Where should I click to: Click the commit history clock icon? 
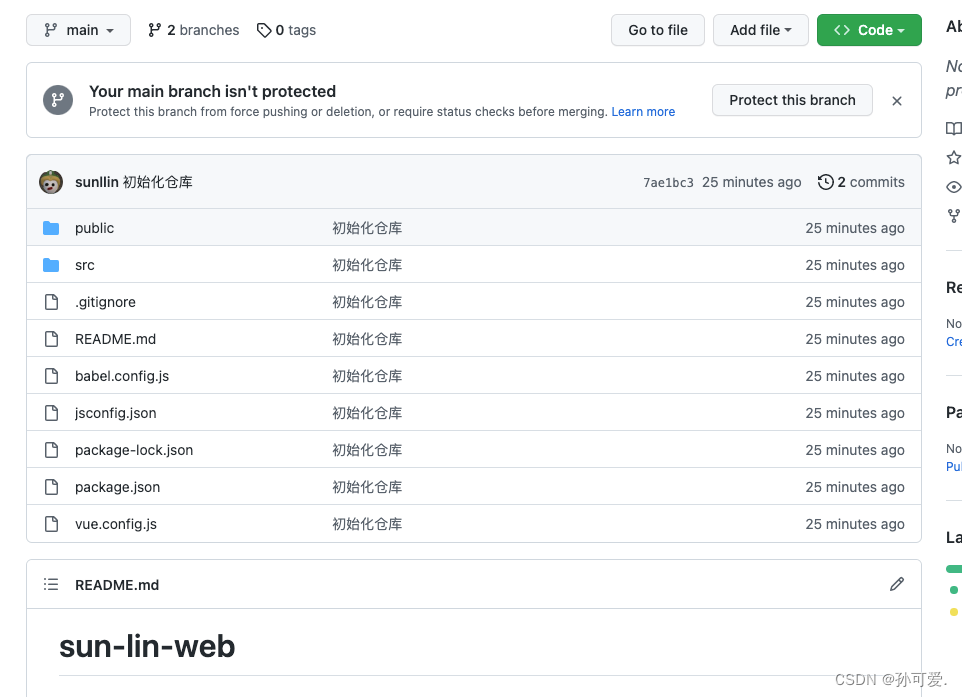coord(825,182)
